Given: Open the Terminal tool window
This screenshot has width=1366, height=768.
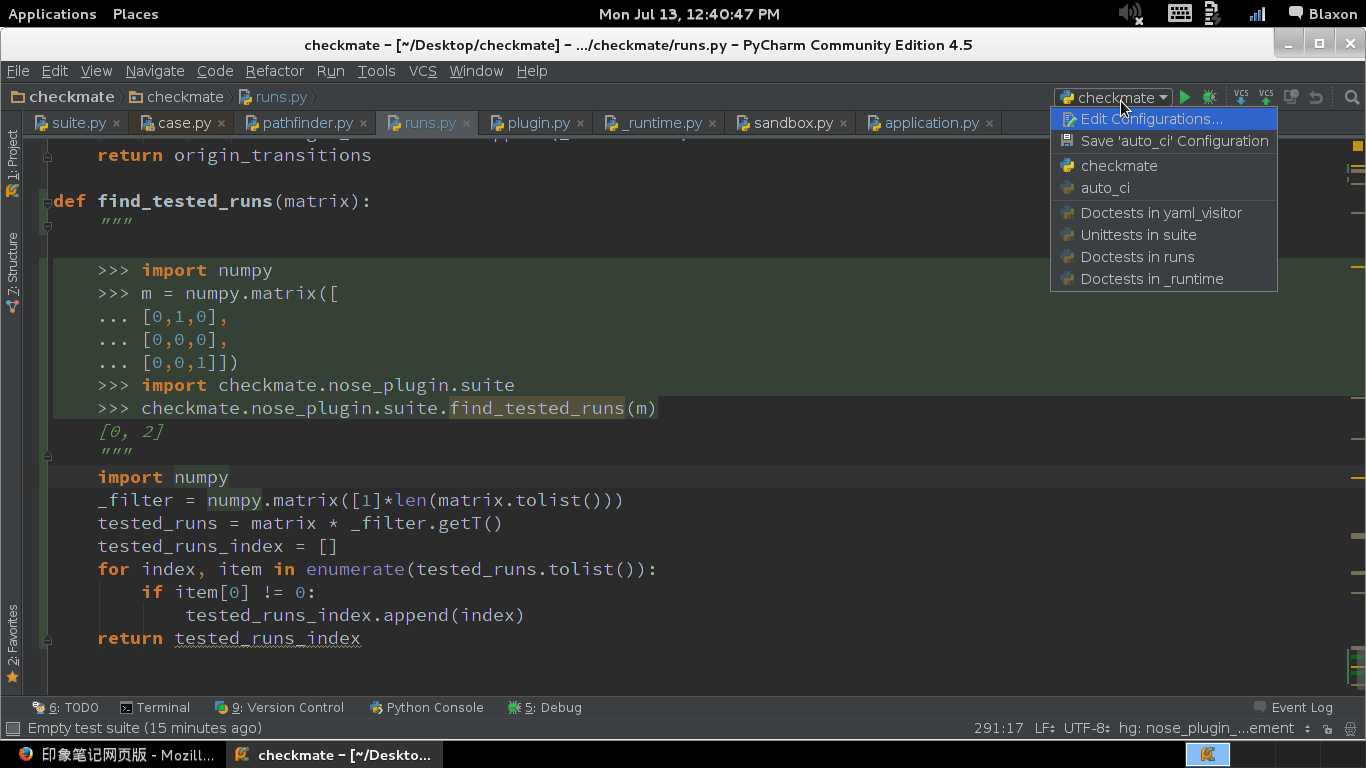Looking at the screenshot, I should [154, 707].
